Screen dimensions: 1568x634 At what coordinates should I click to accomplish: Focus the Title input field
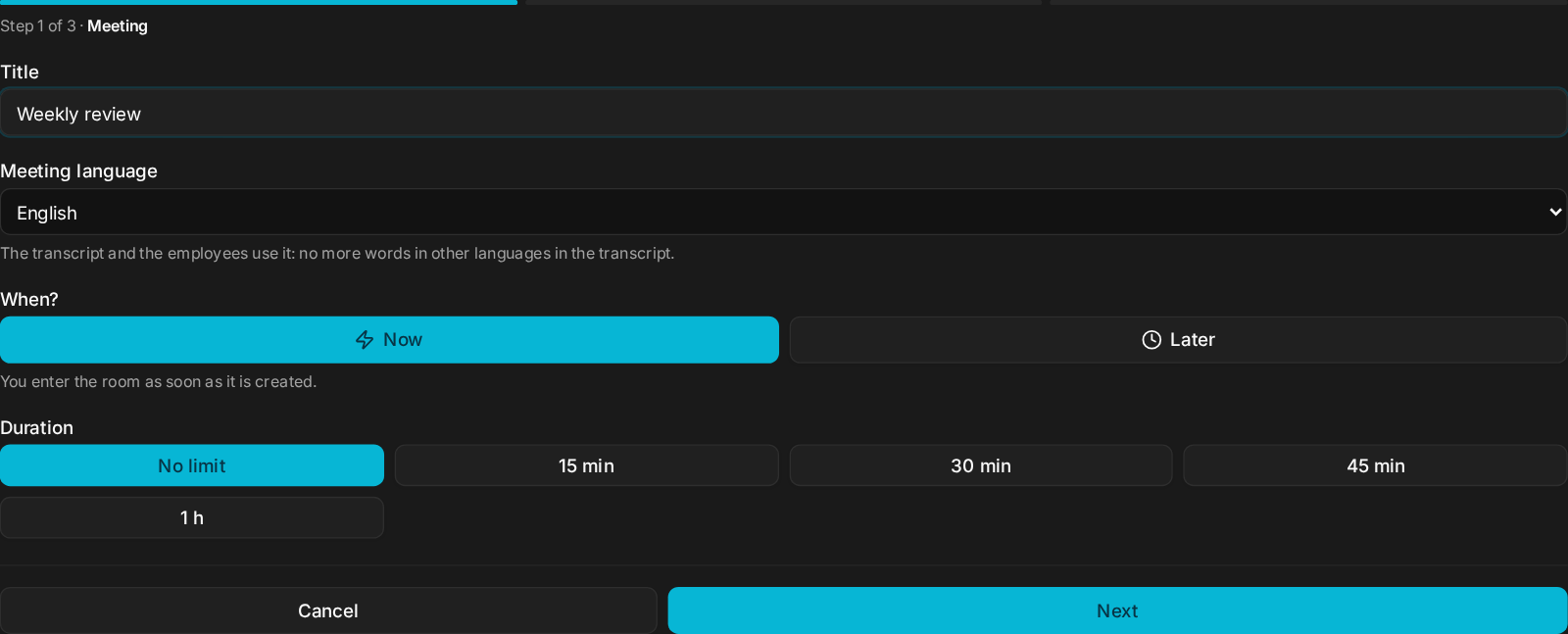783,114
